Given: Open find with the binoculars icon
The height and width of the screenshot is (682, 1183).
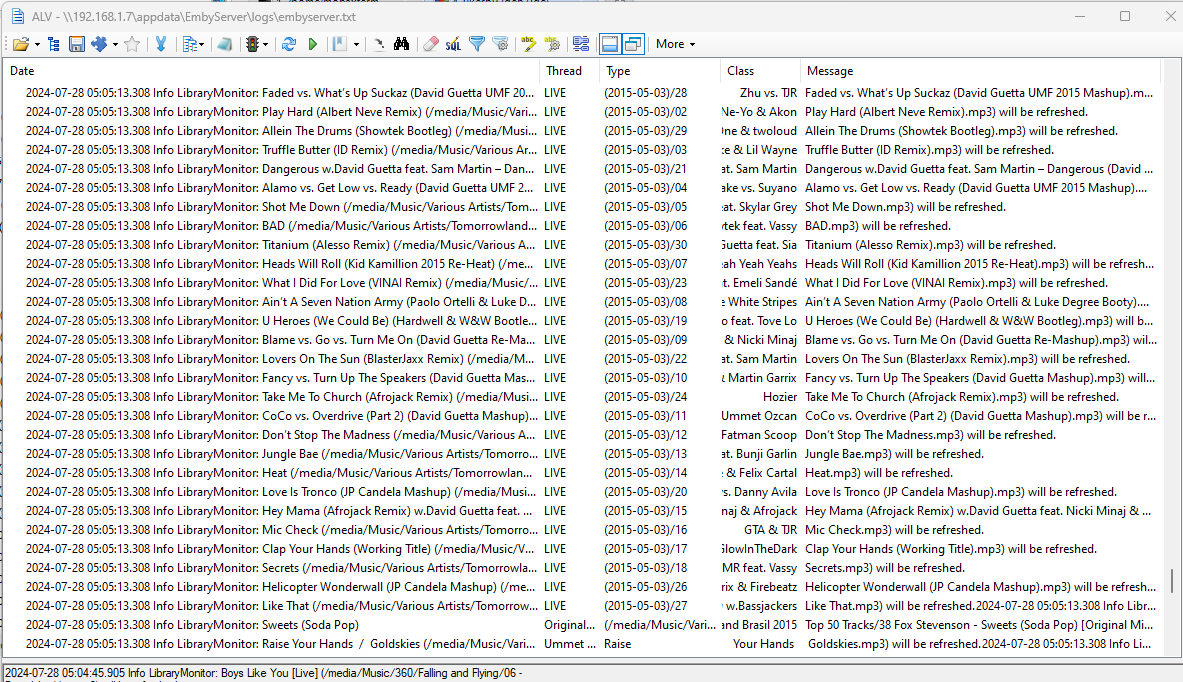Looking at the screenshot, I should click(x=401, y=44).
